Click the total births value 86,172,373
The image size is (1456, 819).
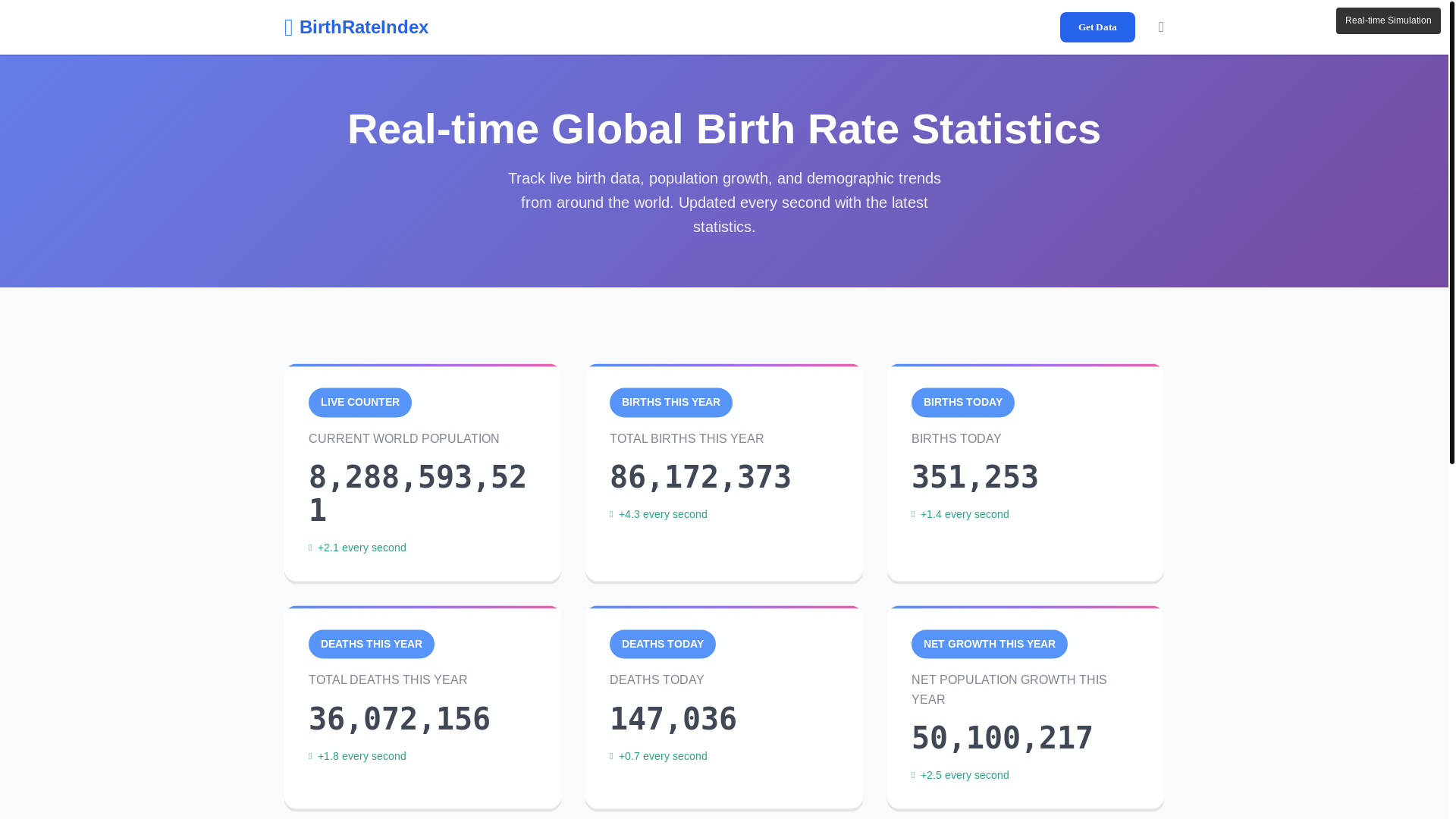point(701,477)
